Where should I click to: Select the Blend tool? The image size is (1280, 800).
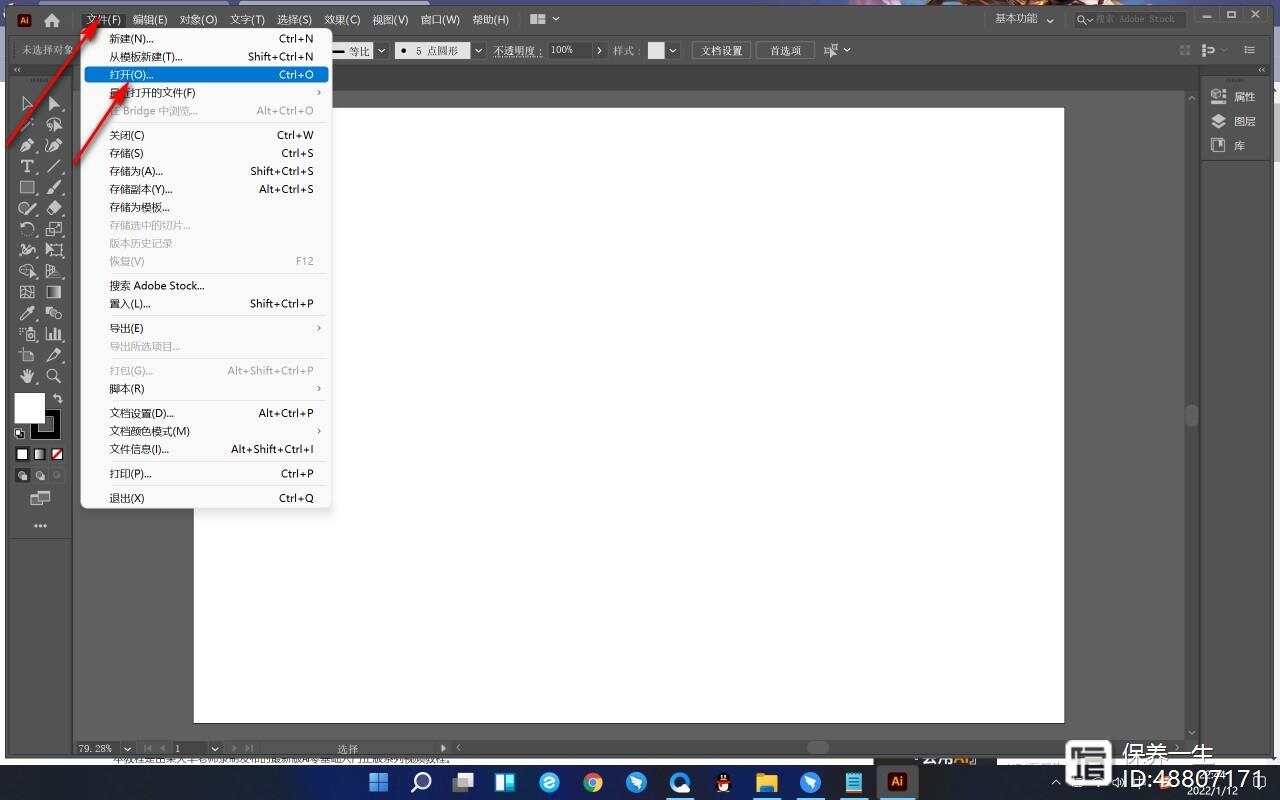click(54, 313)
